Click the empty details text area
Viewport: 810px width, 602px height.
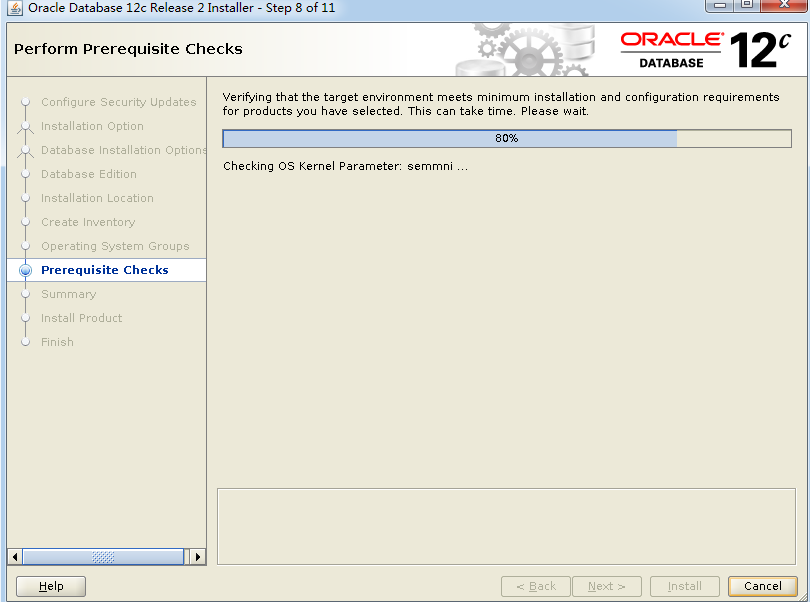(506, 527)
